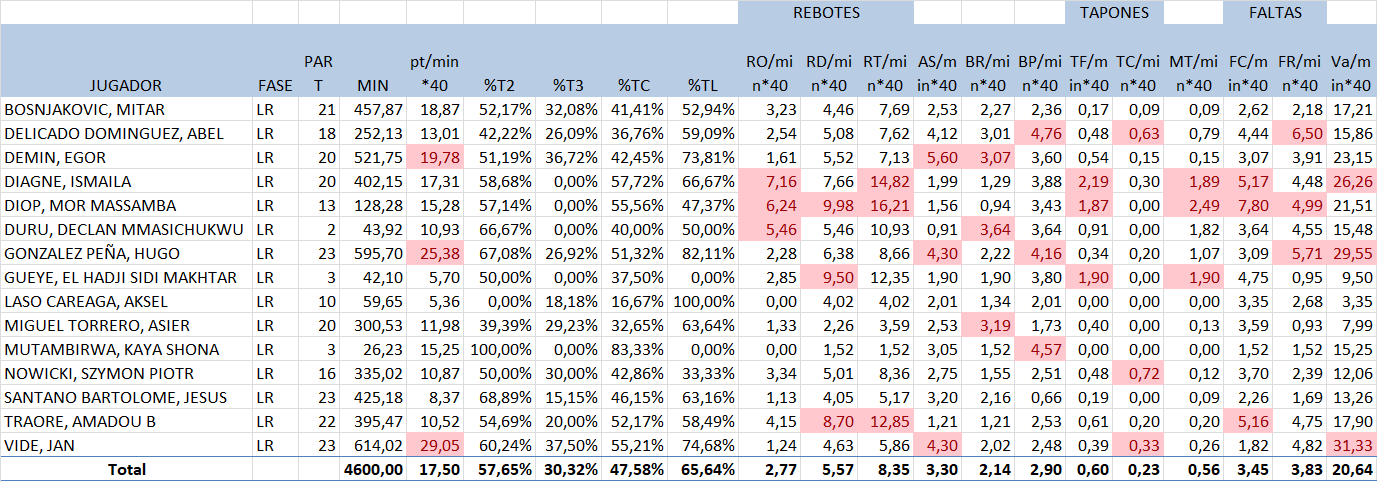Select player MUTAMBIRWA, KAYA SHONA cell
This screenshot has width=1377, height=482.
[x=126, y=349]
